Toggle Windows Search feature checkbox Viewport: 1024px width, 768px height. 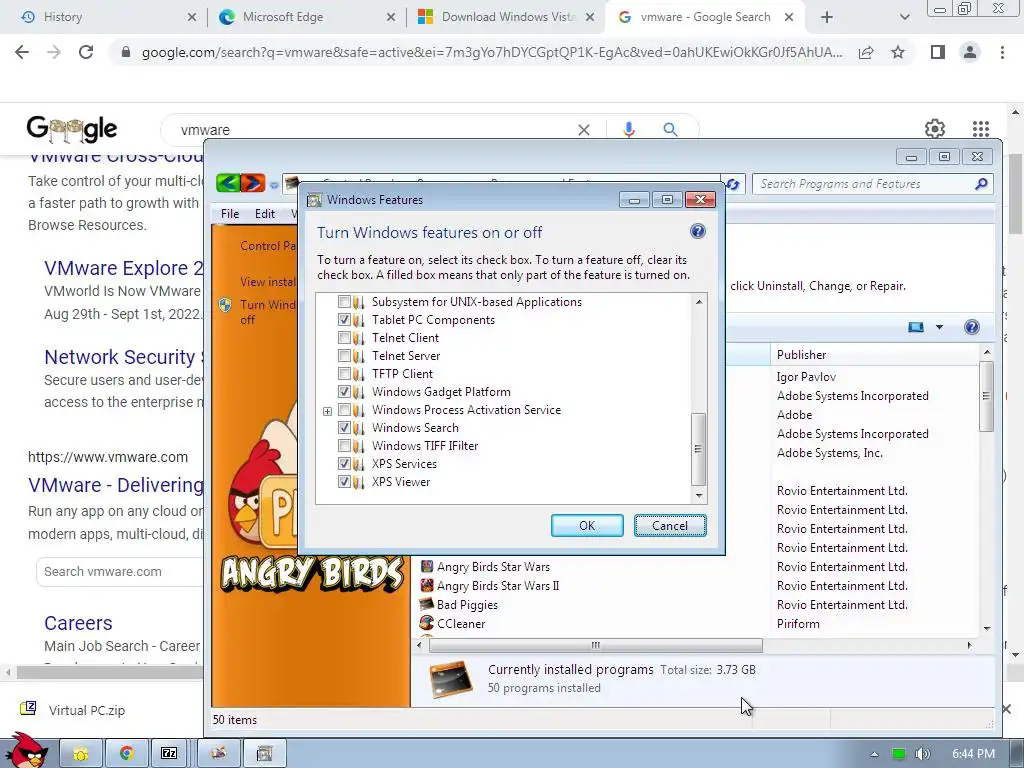(x=344, y=428)
